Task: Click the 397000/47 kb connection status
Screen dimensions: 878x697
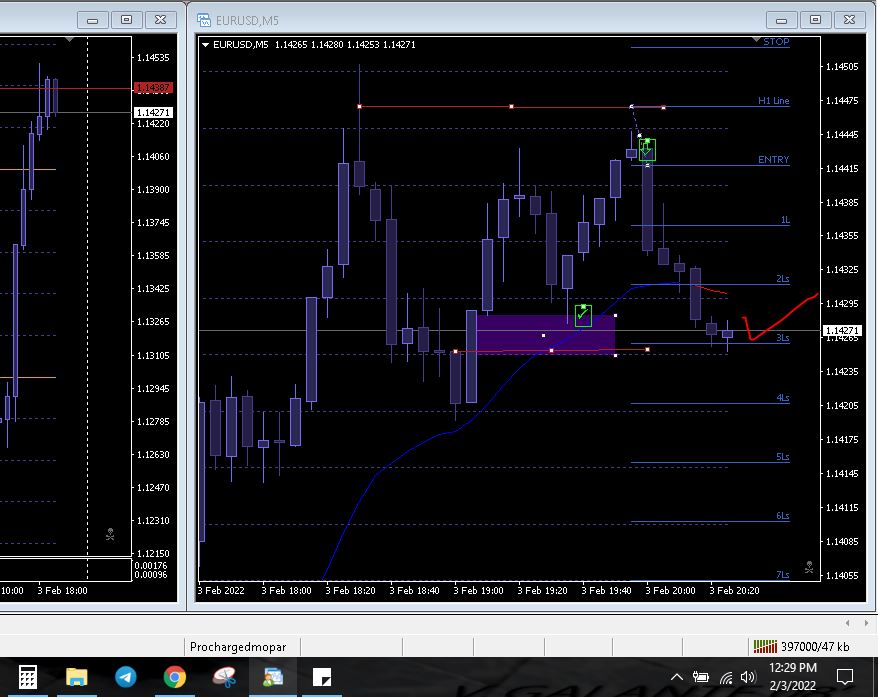Action: pyautogui.click(x=815, y=647)
